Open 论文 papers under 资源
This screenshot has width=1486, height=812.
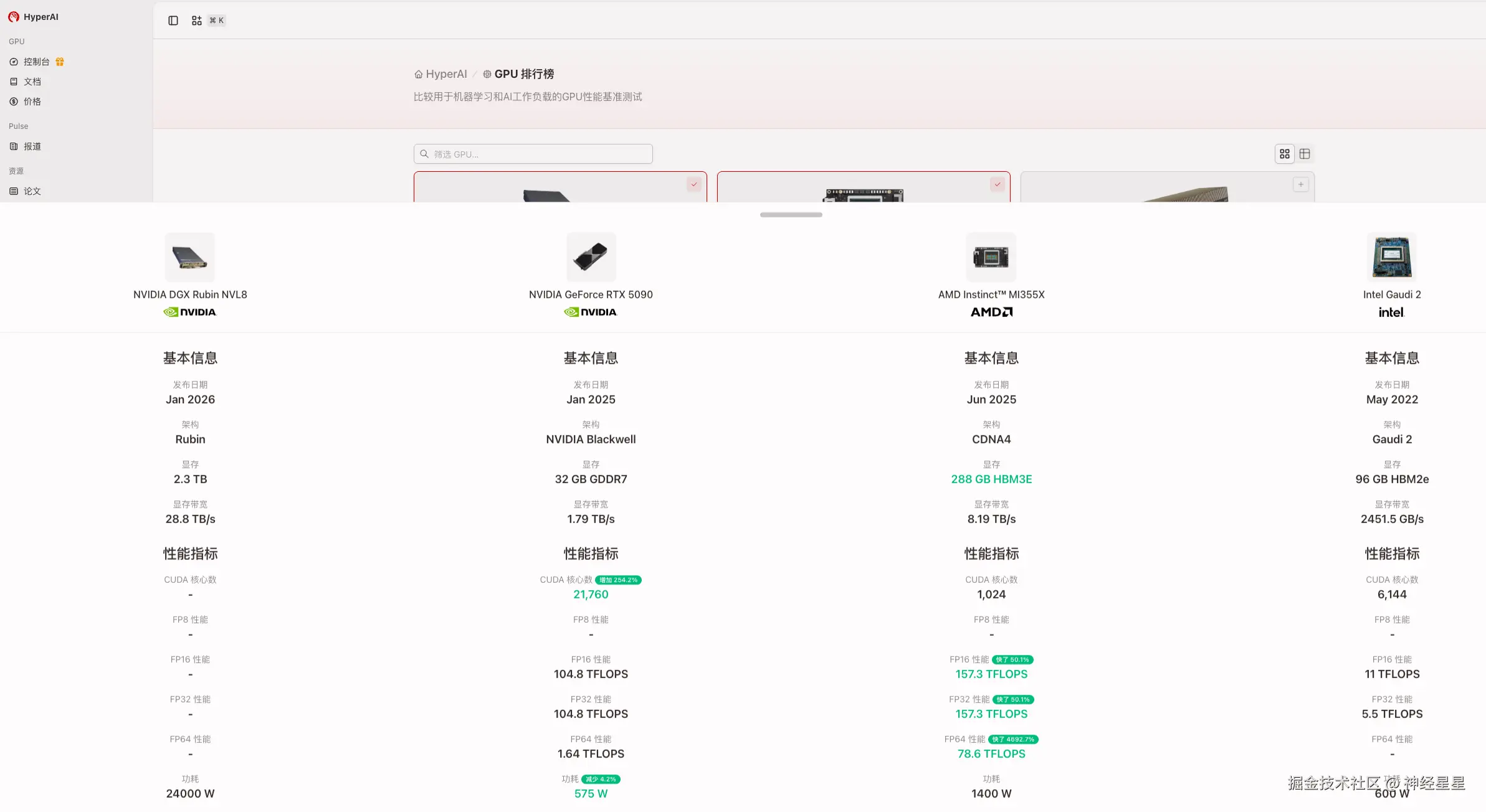(32, 191)
